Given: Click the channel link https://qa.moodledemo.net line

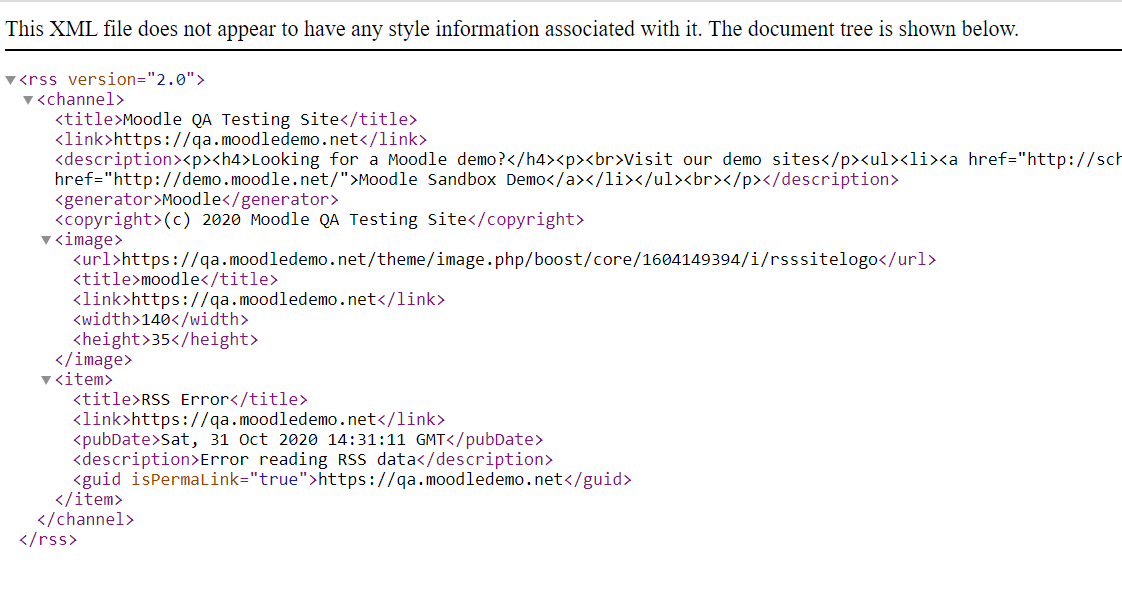Looking at the screenshot, I should coord(241,140).
